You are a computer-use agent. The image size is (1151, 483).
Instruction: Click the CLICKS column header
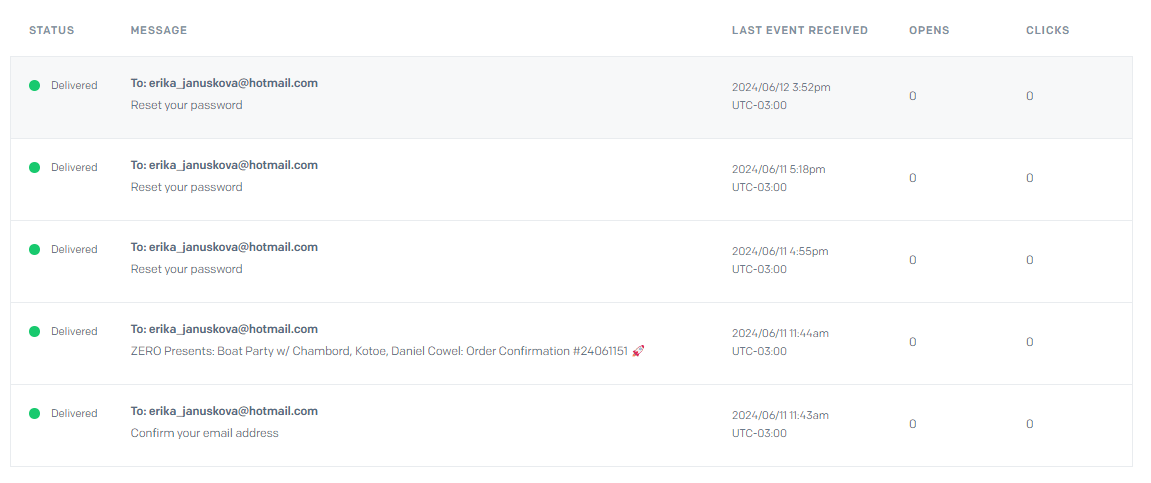1047,30
